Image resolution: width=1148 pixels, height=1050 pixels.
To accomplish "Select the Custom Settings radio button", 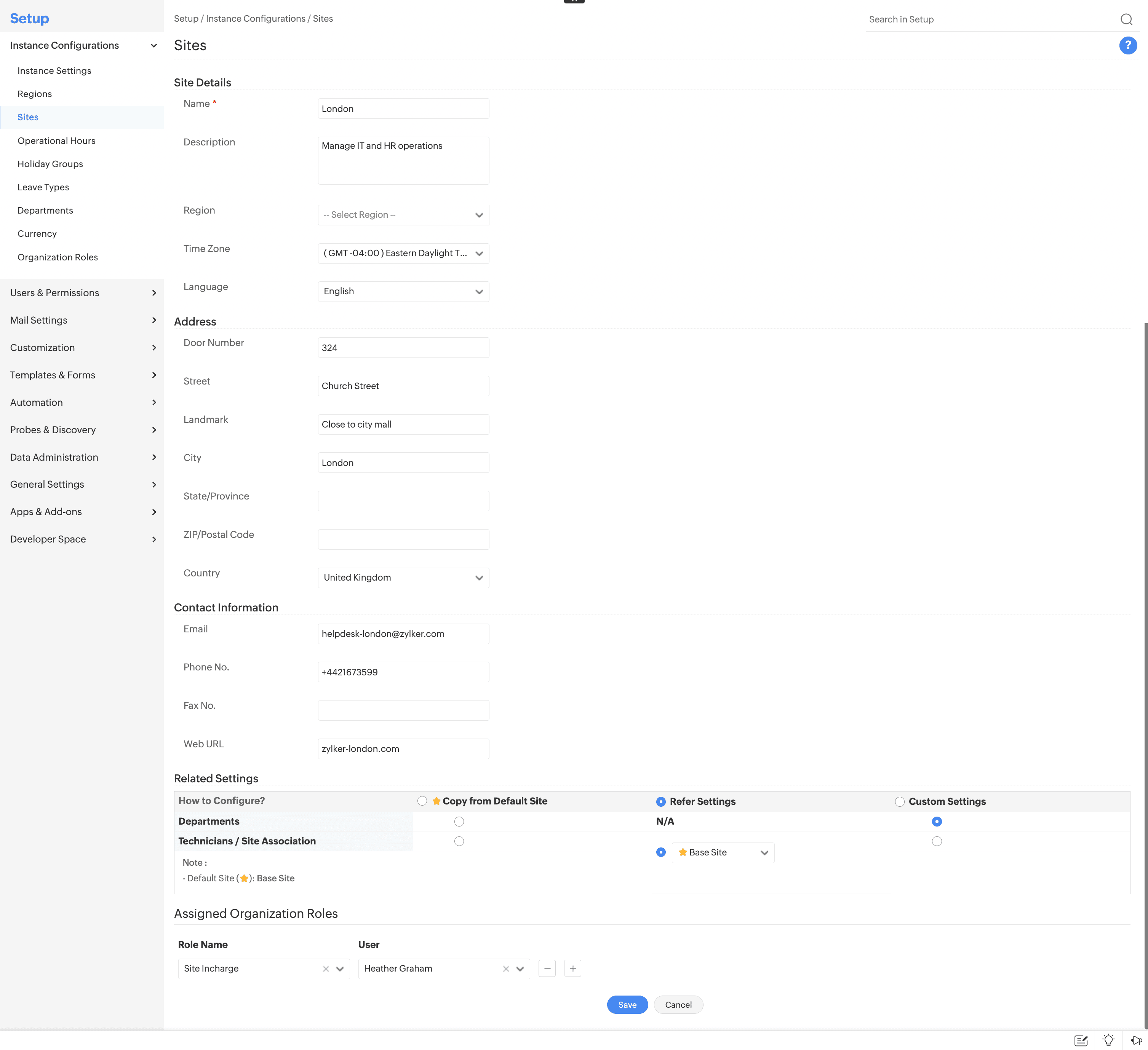I will click(x=900, y=802).
